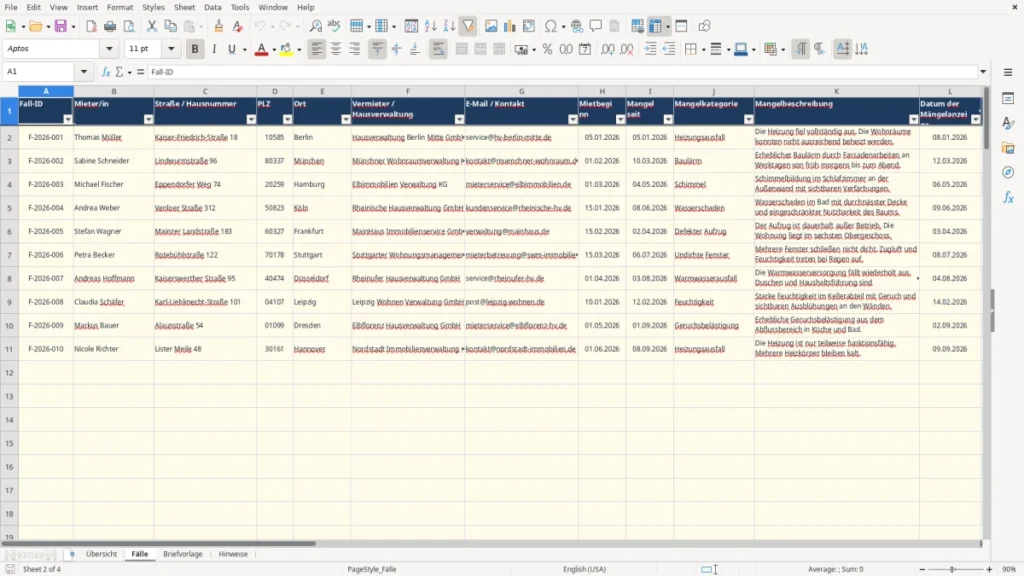This screenshot has width=1024, height=576.
Task: Open the Sheet menu
Action: pos(184,7)
